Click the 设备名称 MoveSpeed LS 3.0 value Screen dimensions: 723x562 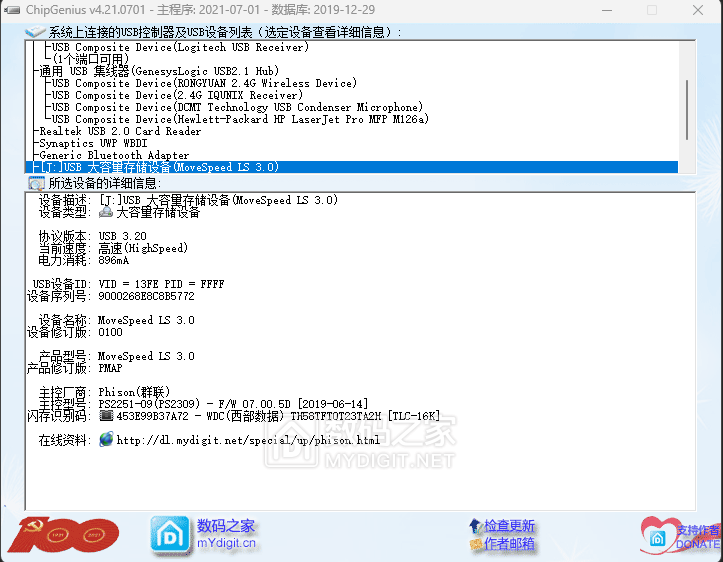click(146, 320)
